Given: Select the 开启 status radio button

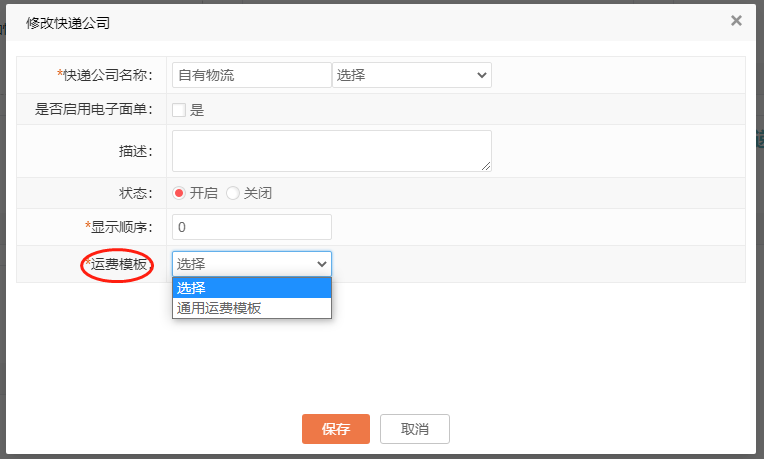Looking at the screenshot, I should (180, 193).
